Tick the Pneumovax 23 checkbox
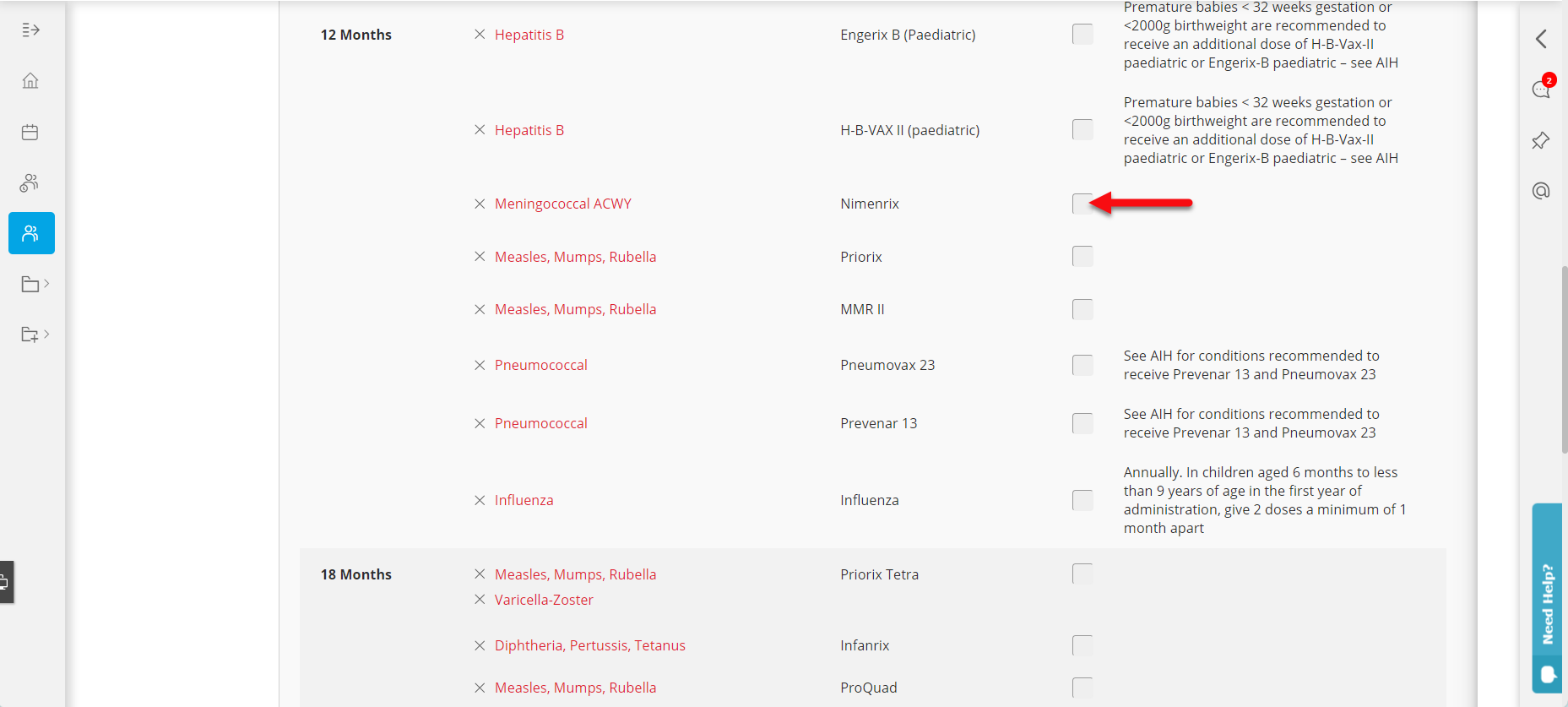Viewport: 1568px width, 707px height. click(1082, 365)
